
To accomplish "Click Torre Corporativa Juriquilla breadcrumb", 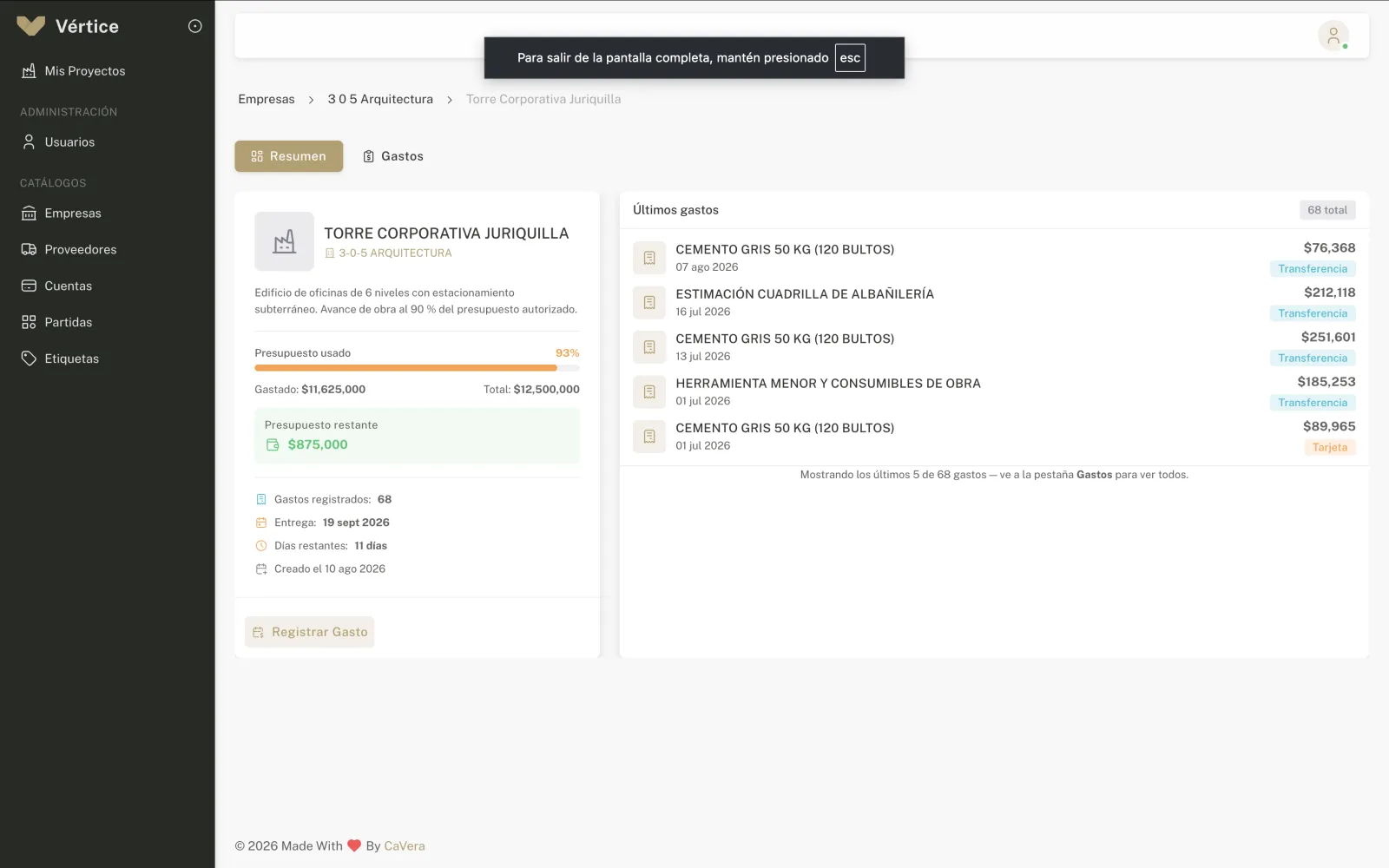I will 543,99.
